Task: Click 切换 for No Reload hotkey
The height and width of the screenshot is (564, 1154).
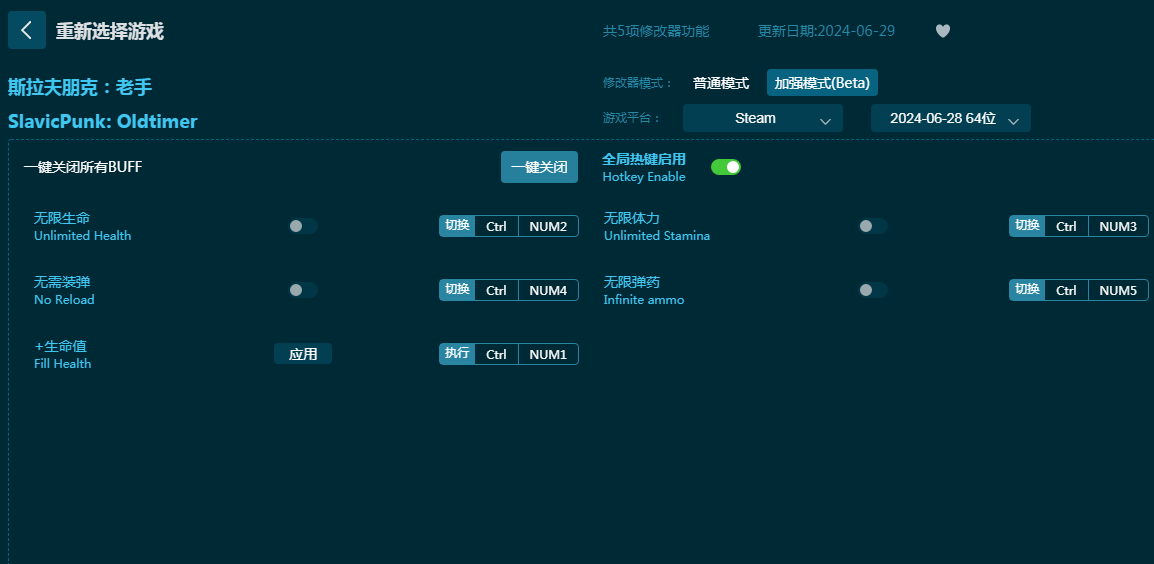Action: 457,290
